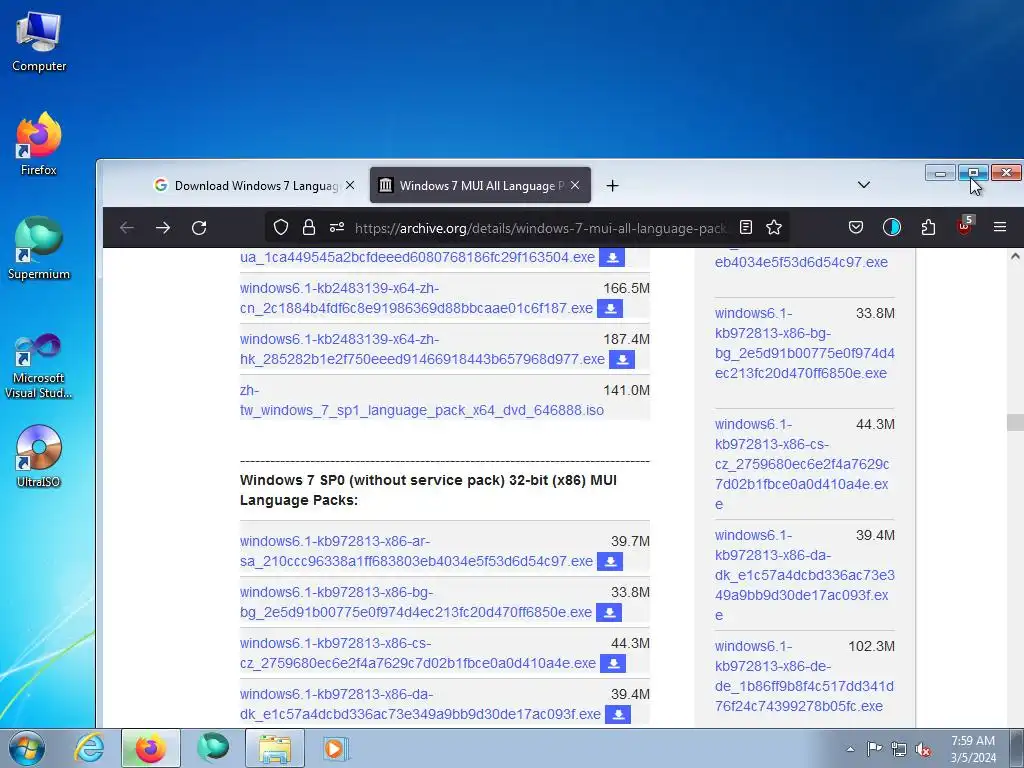This screenshot has width=1024, height=768.
Task: Launch Internet Explorer from taskbar
Action: [x=88, y=748]
